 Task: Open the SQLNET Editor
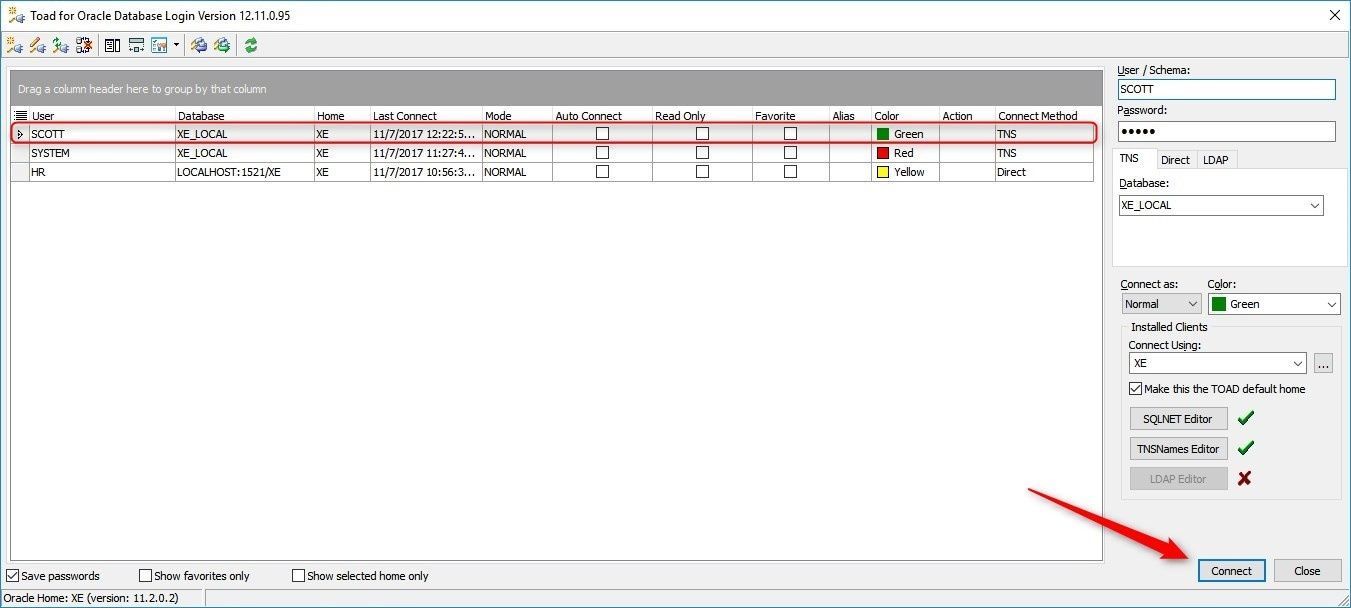(x=1178, y=419)
